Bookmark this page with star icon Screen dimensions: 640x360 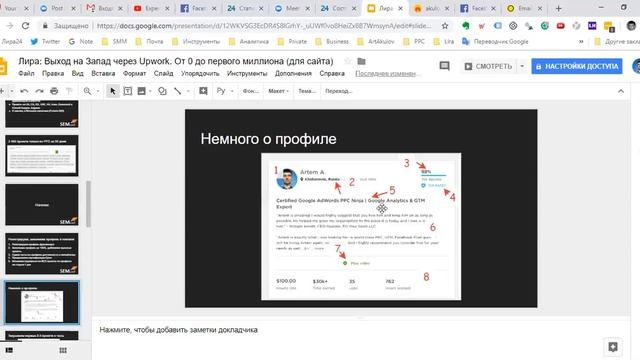pos(445,26)
